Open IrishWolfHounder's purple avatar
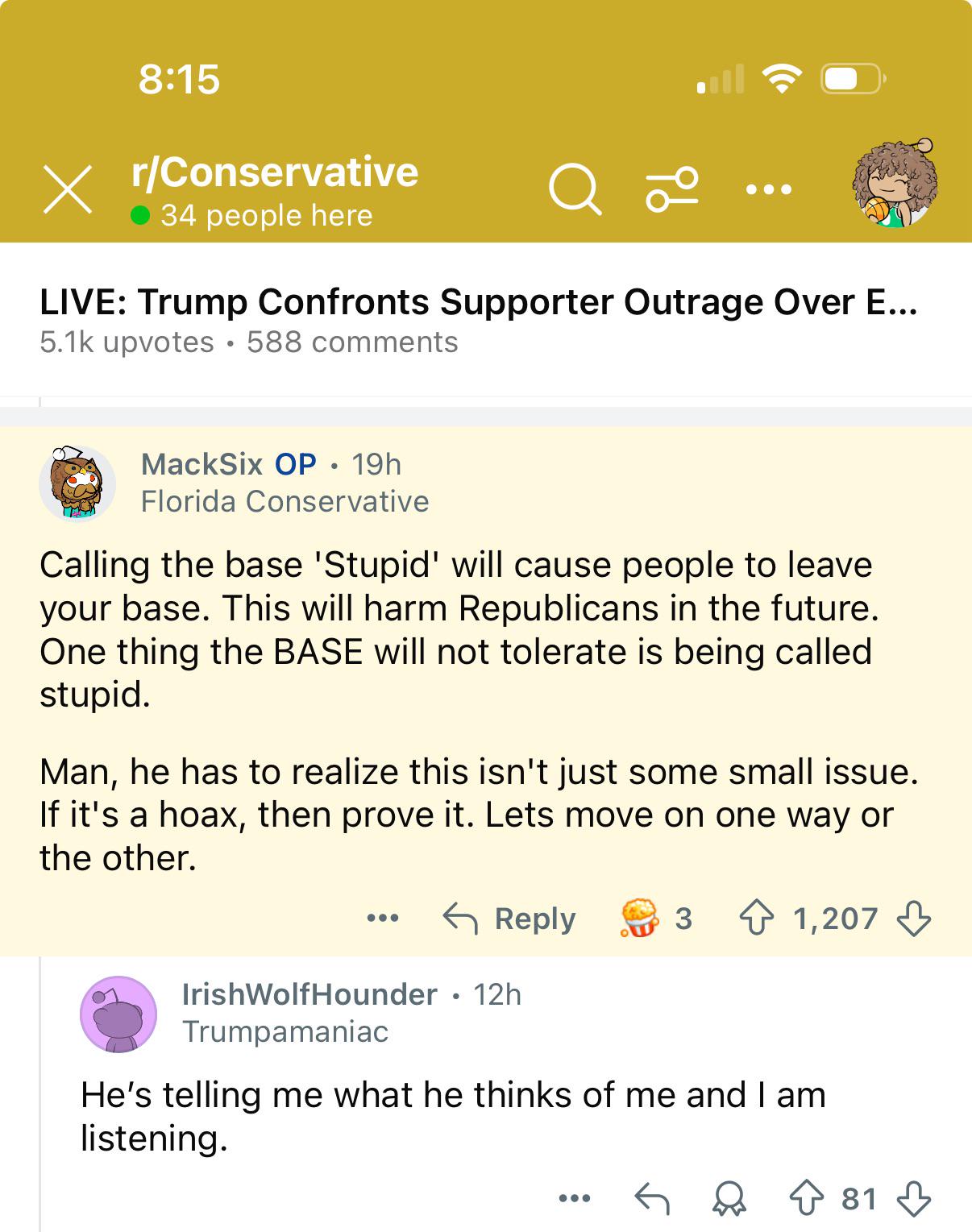 tap(118, 1014)
